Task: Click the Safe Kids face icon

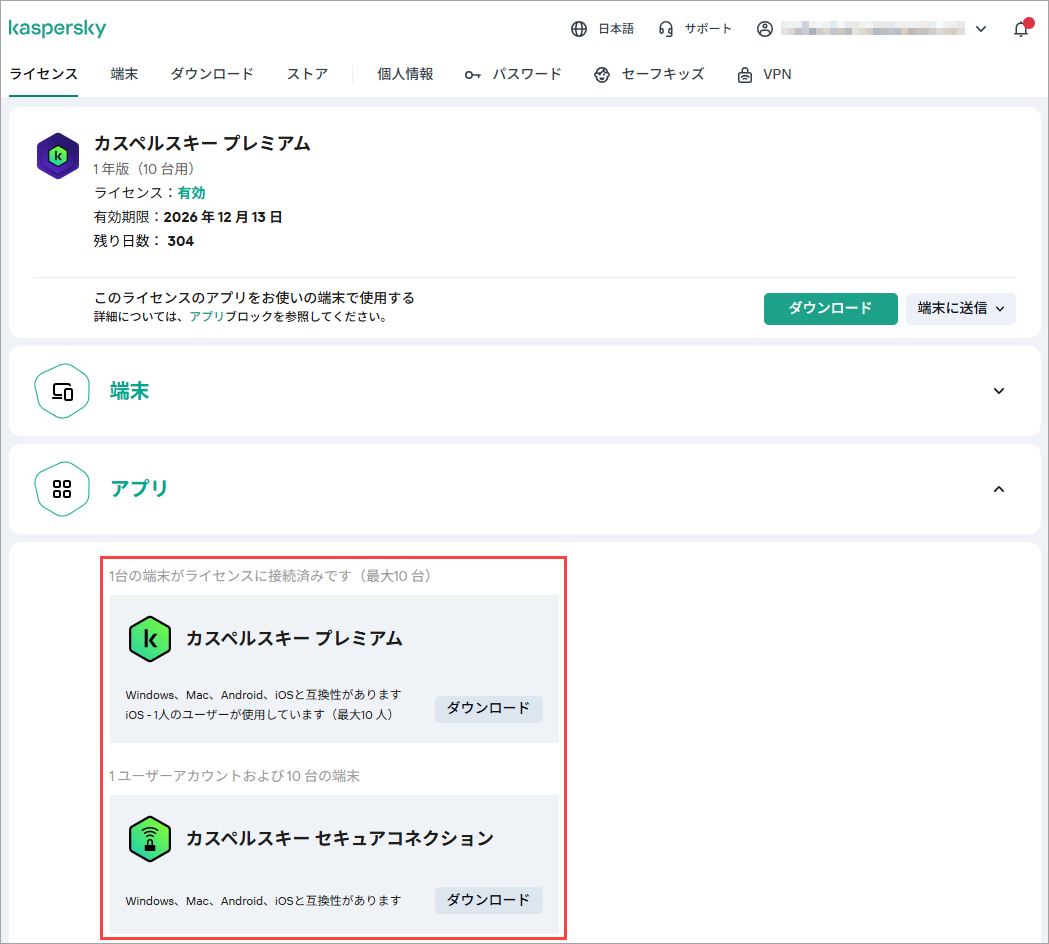Action: click(602, 75)
